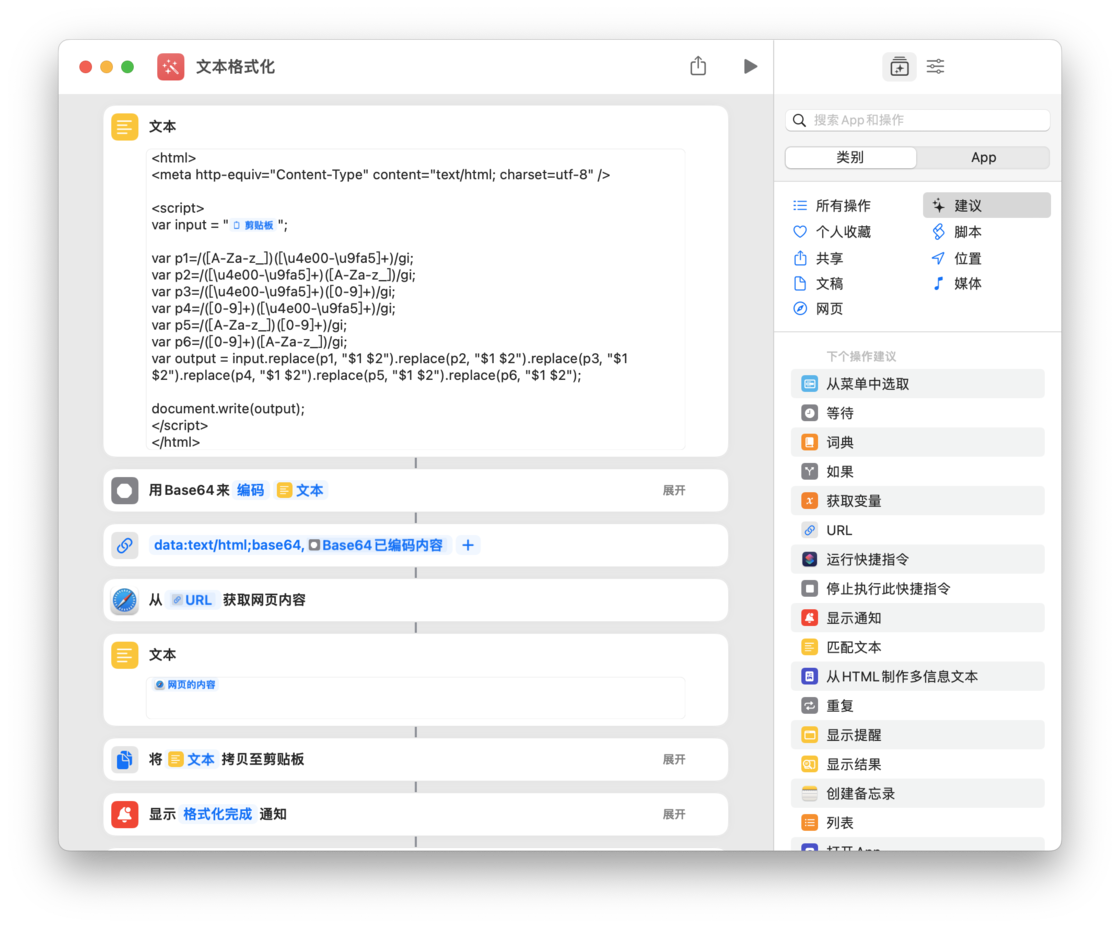Add 运行快捷指令 action

click(x=917, y=559)
